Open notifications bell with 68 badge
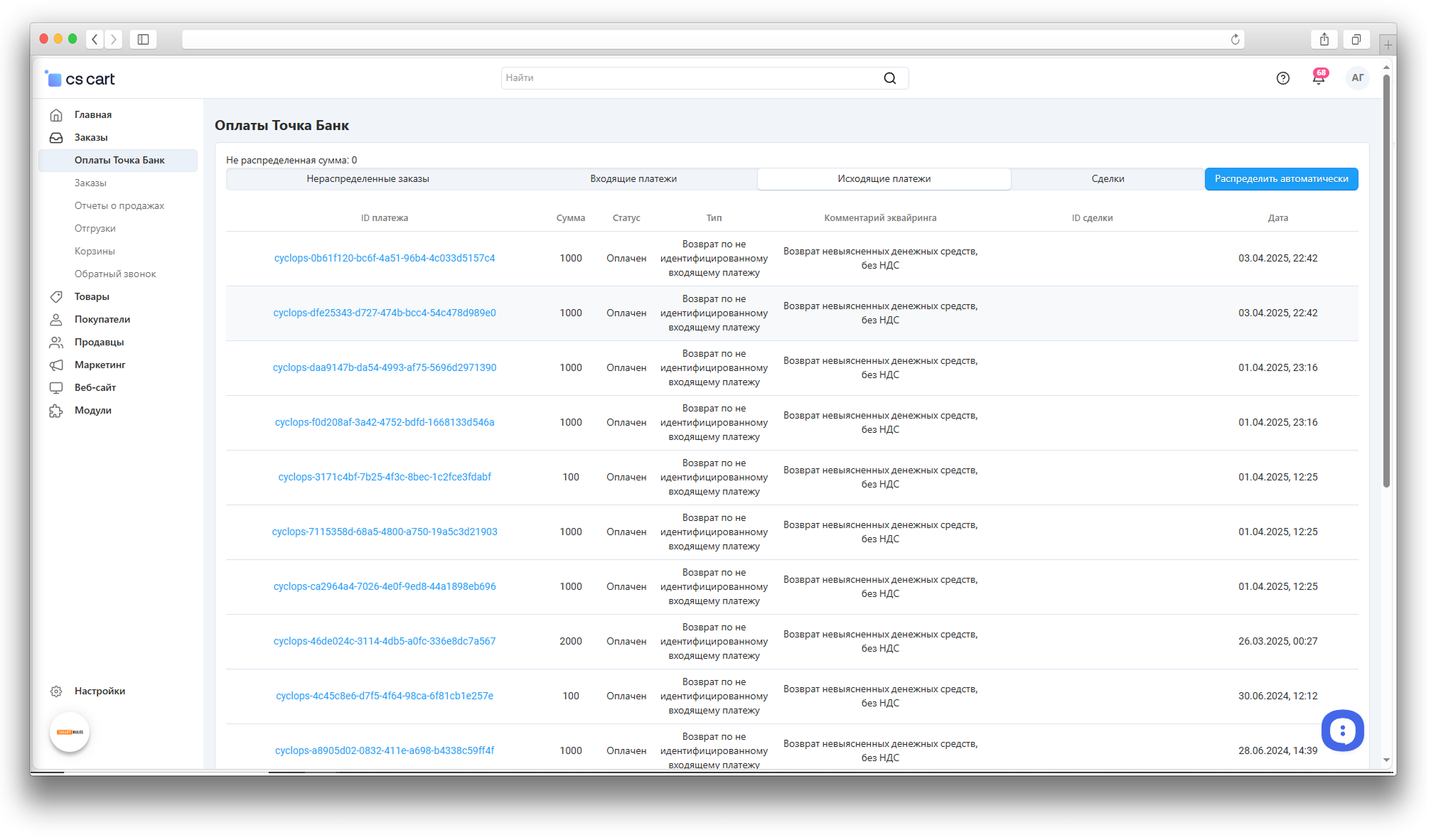Image resolution: width=1431 pixels, height=840 pixels. tap(1319, 78)
